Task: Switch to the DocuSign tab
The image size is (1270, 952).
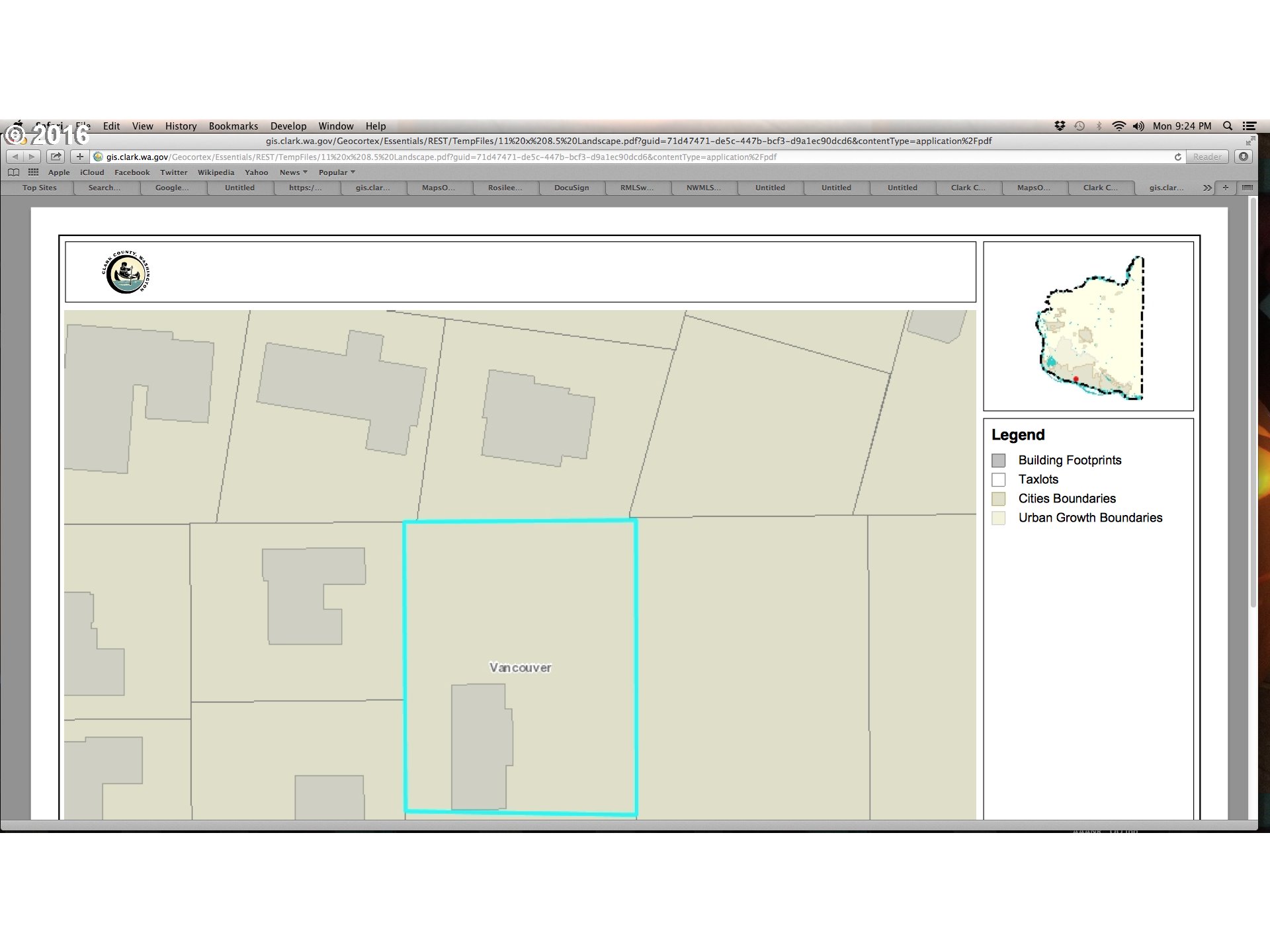Action: coord(571,188)
